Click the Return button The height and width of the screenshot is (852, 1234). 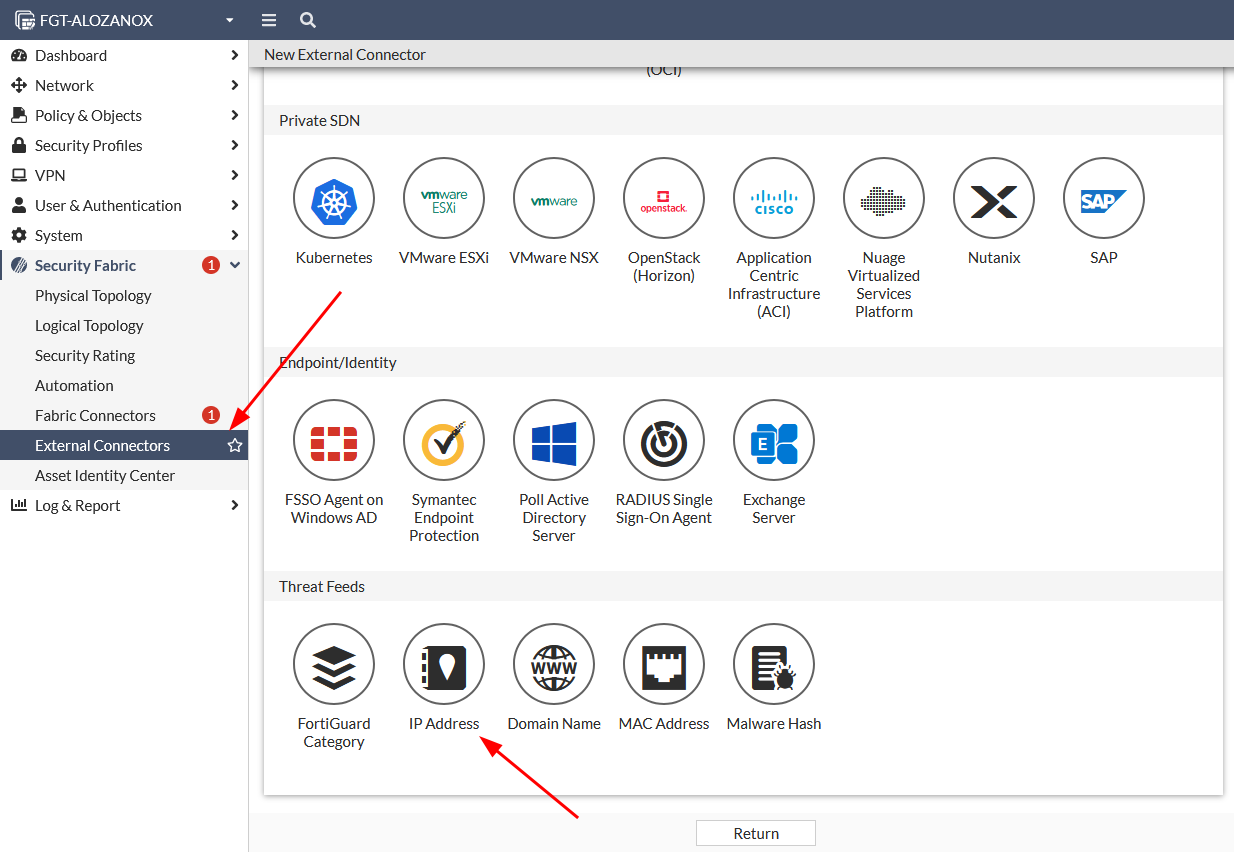(755, 833)
